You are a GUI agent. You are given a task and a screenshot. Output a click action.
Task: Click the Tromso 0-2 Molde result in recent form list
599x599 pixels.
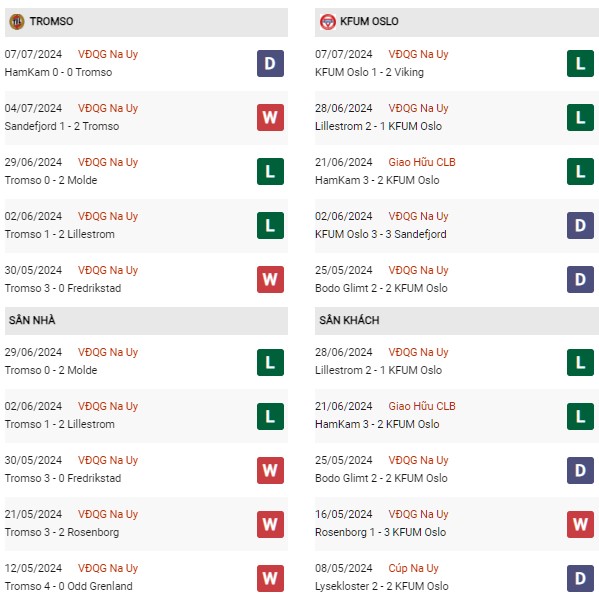point(51,180)
